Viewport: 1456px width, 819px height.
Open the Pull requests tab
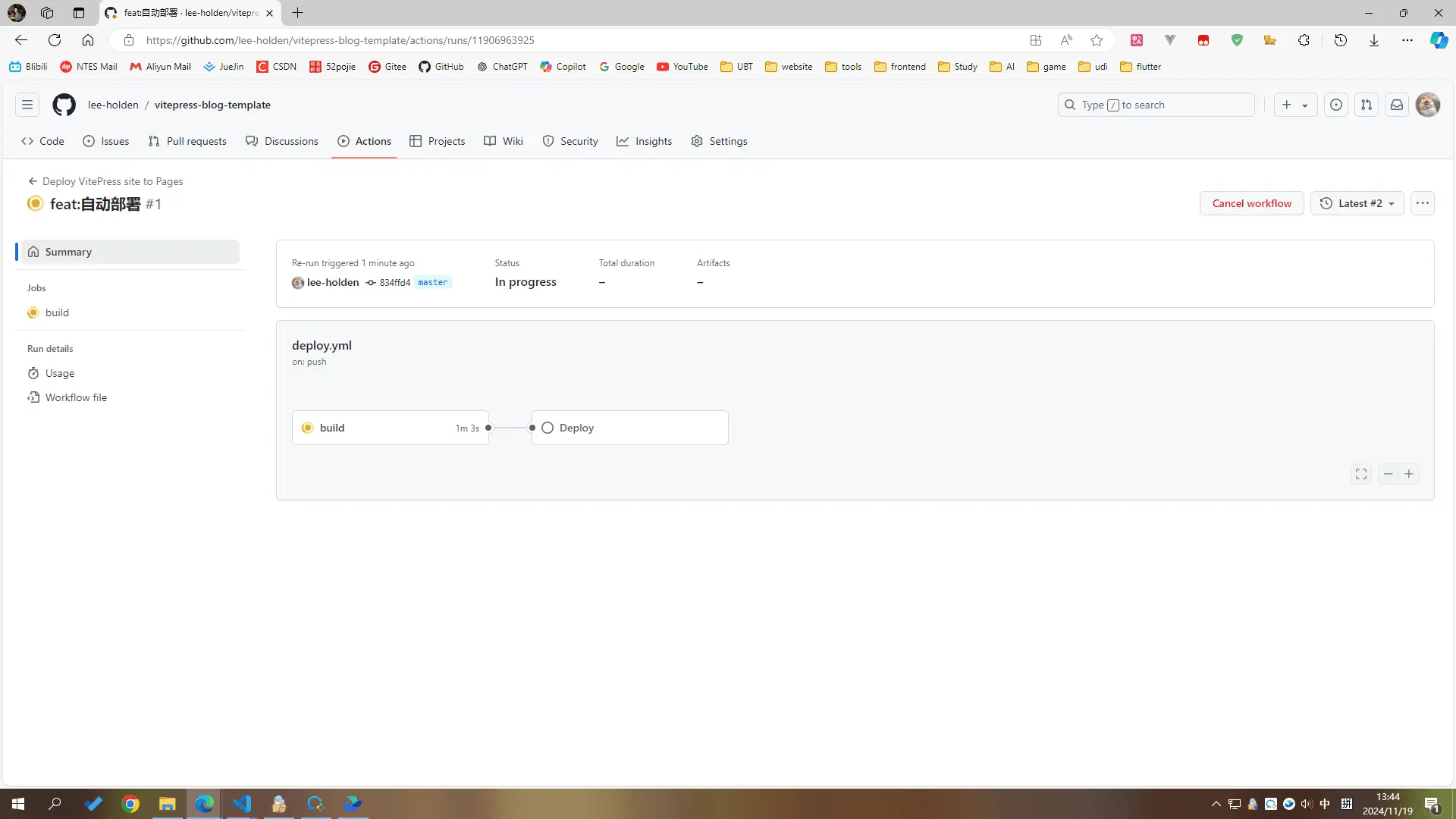[187, 141]
